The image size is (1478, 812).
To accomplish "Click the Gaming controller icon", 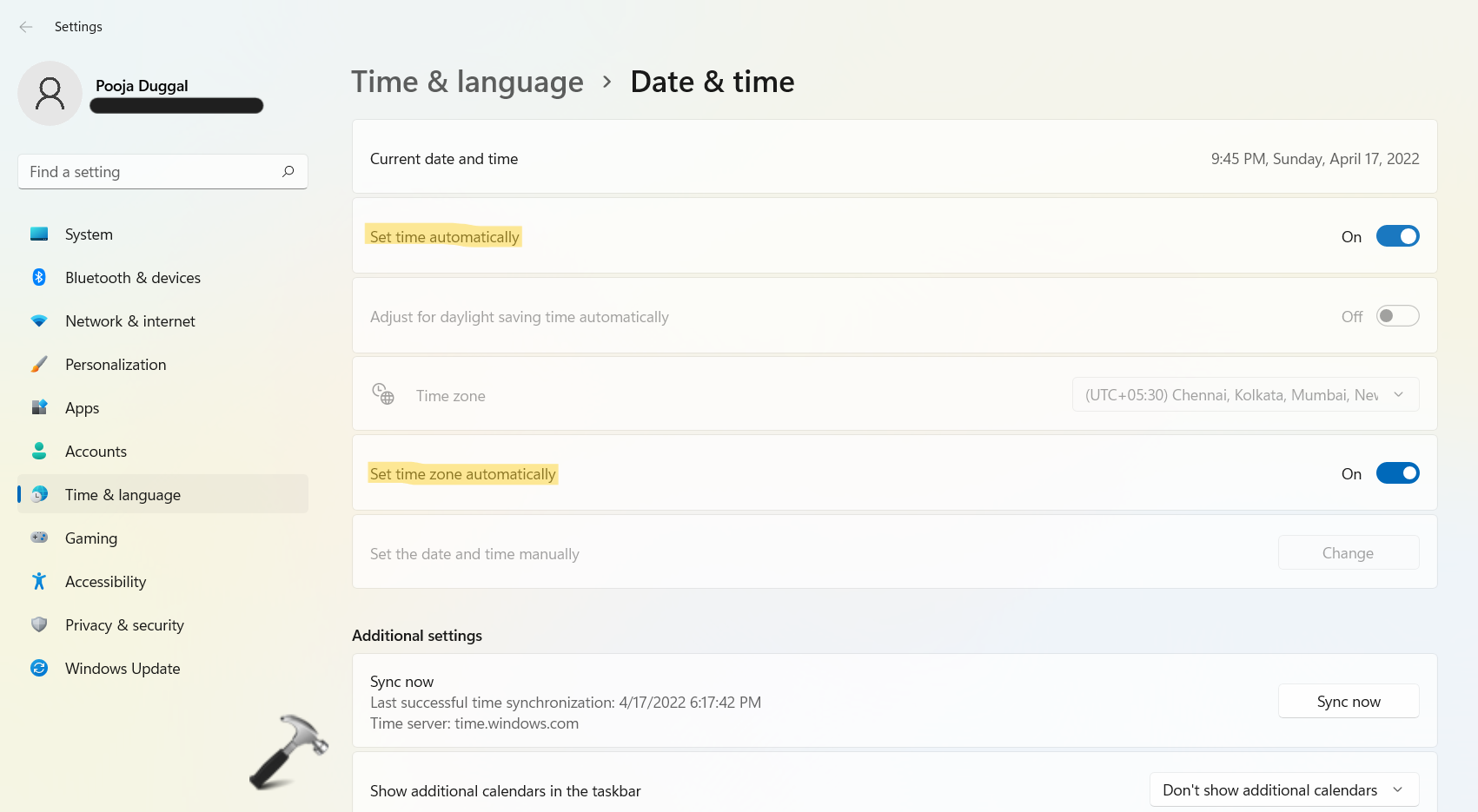I will click(39, 538).
